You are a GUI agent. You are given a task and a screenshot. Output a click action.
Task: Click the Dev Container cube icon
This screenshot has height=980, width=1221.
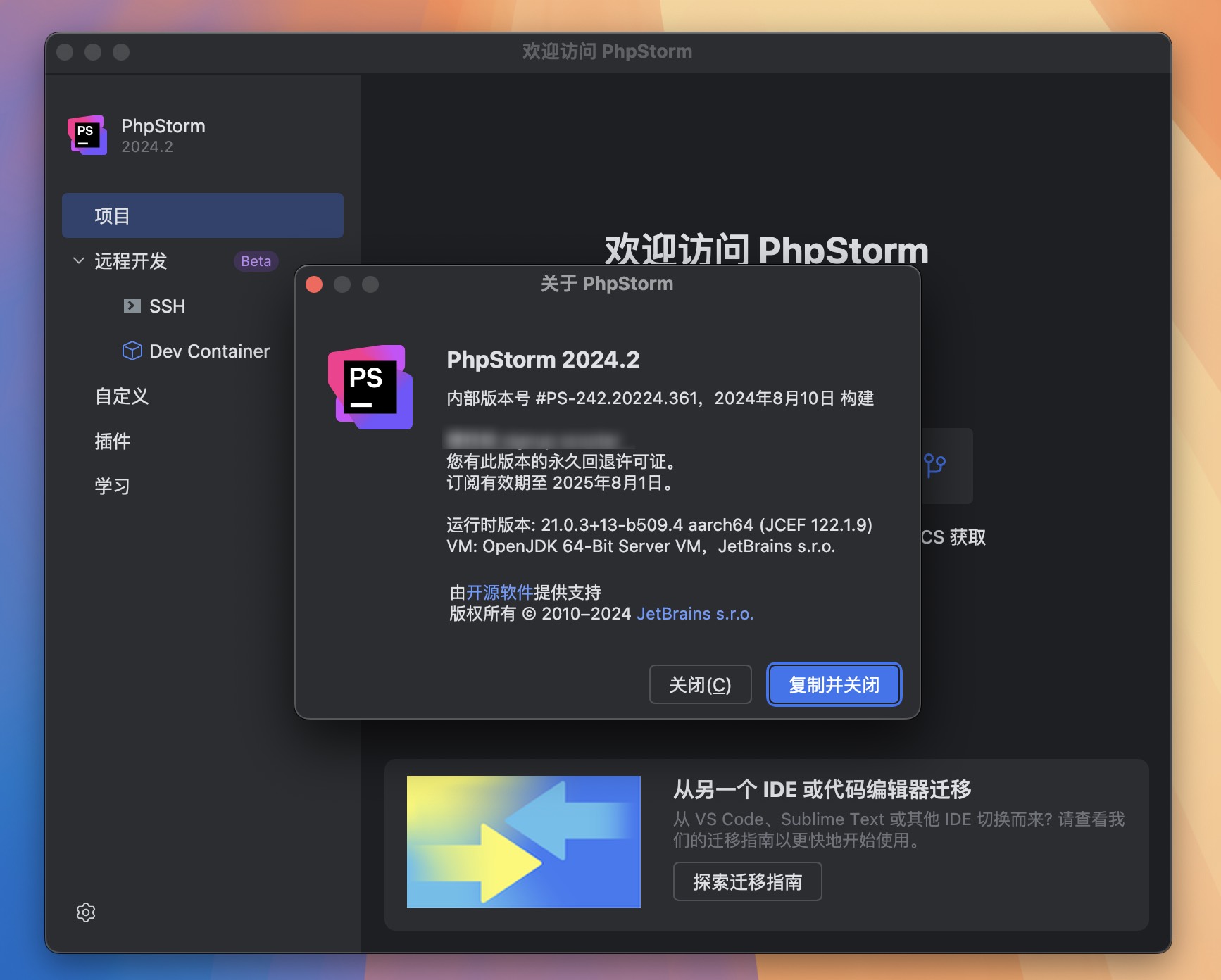coord(132,351)
